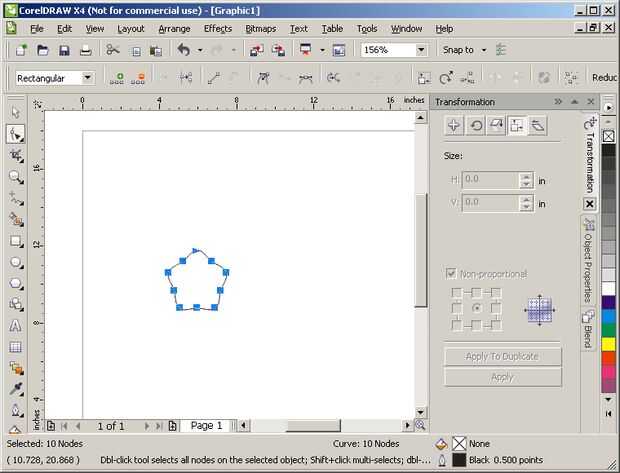Viewport: 620px width, 473px height.
Task: Click the Apply button
Action: pyautogui.click(x=503, y=377)
